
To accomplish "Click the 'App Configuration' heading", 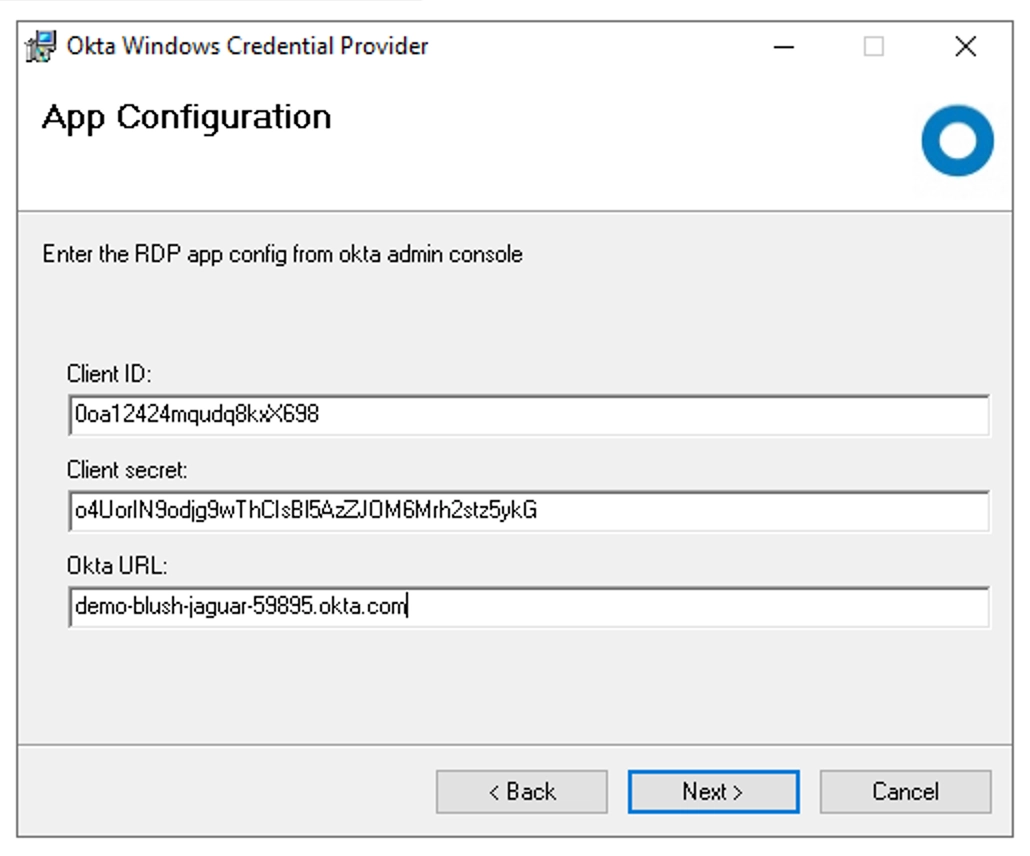I will click(187, 118).
